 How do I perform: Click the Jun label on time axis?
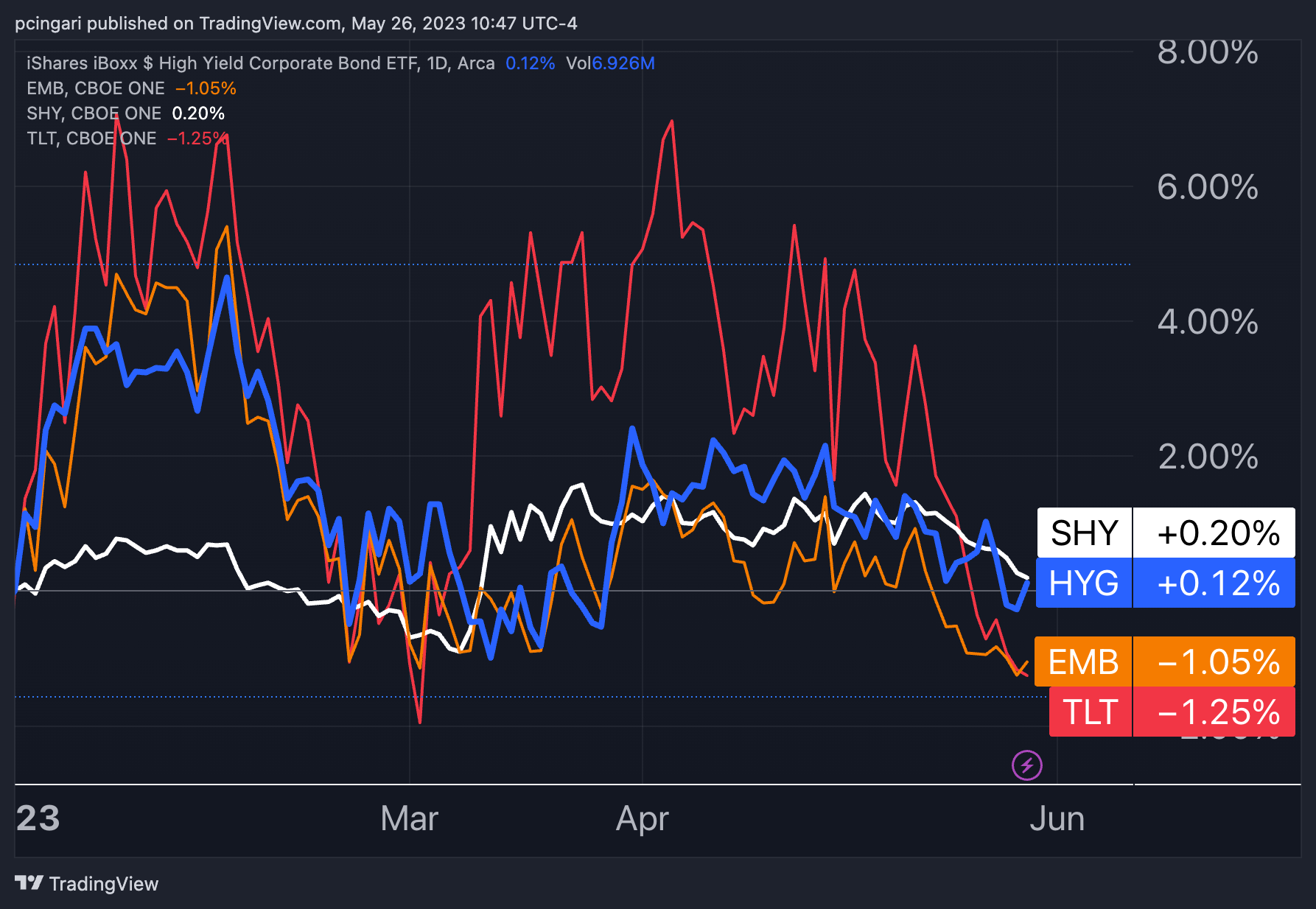[x=1057, y=818]
